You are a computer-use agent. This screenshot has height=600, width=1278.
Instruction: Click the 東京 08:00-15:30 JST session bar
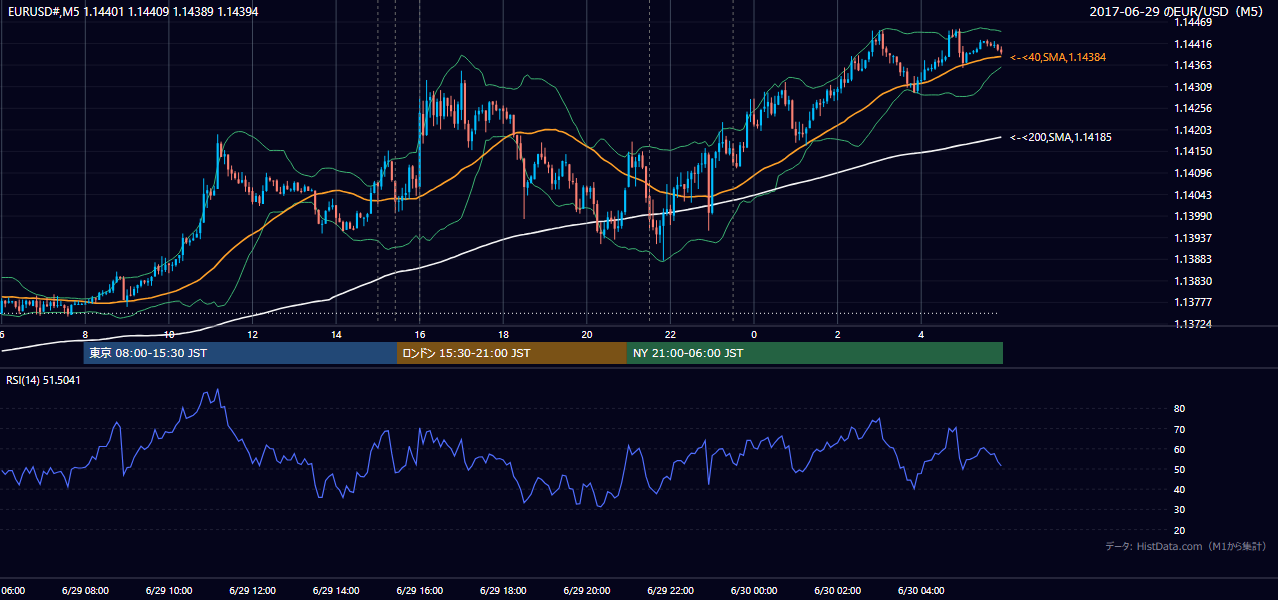pyautogui.click(x=240, y=353)
